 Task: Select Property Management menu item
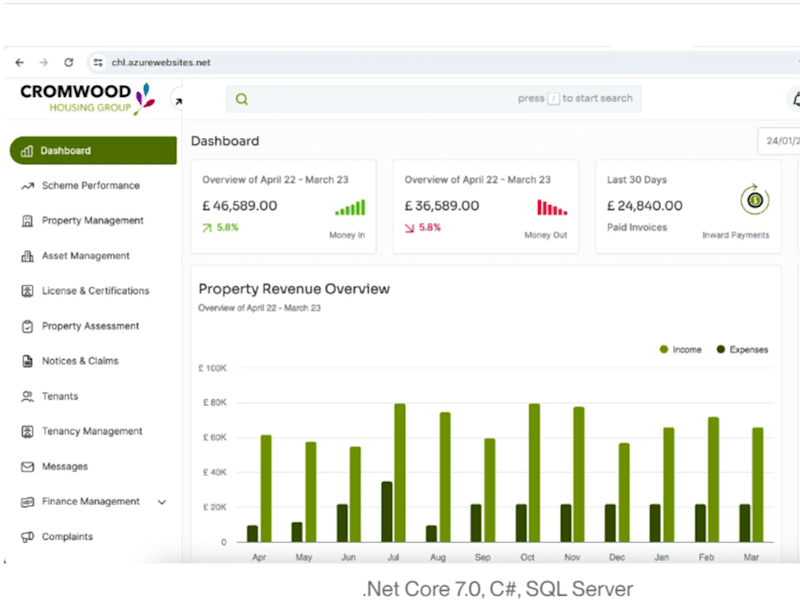92,220
